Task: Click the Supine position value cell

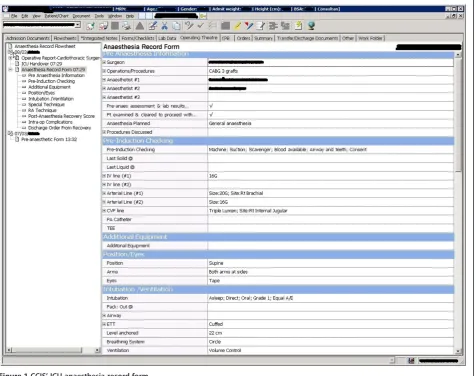Action: tap(330, 263)
